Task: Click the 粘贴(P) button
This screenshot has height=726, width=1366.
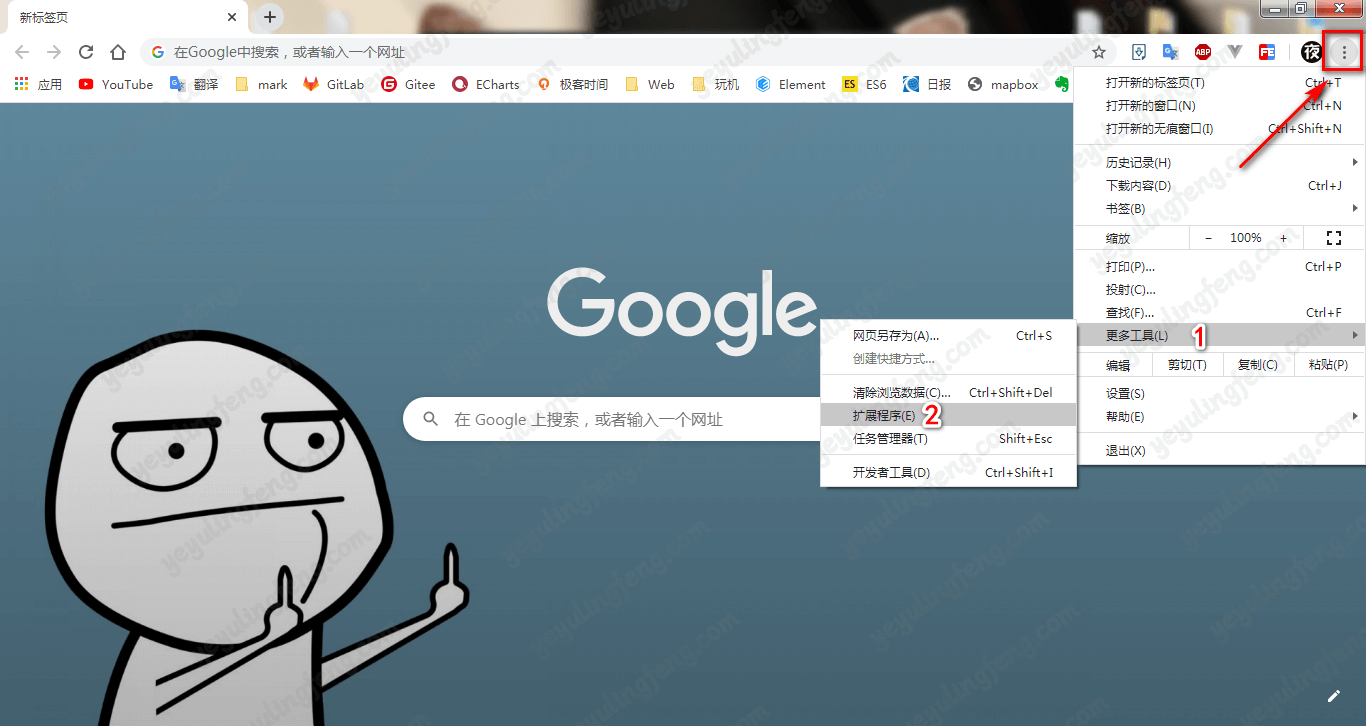Action: point(1328,365)
